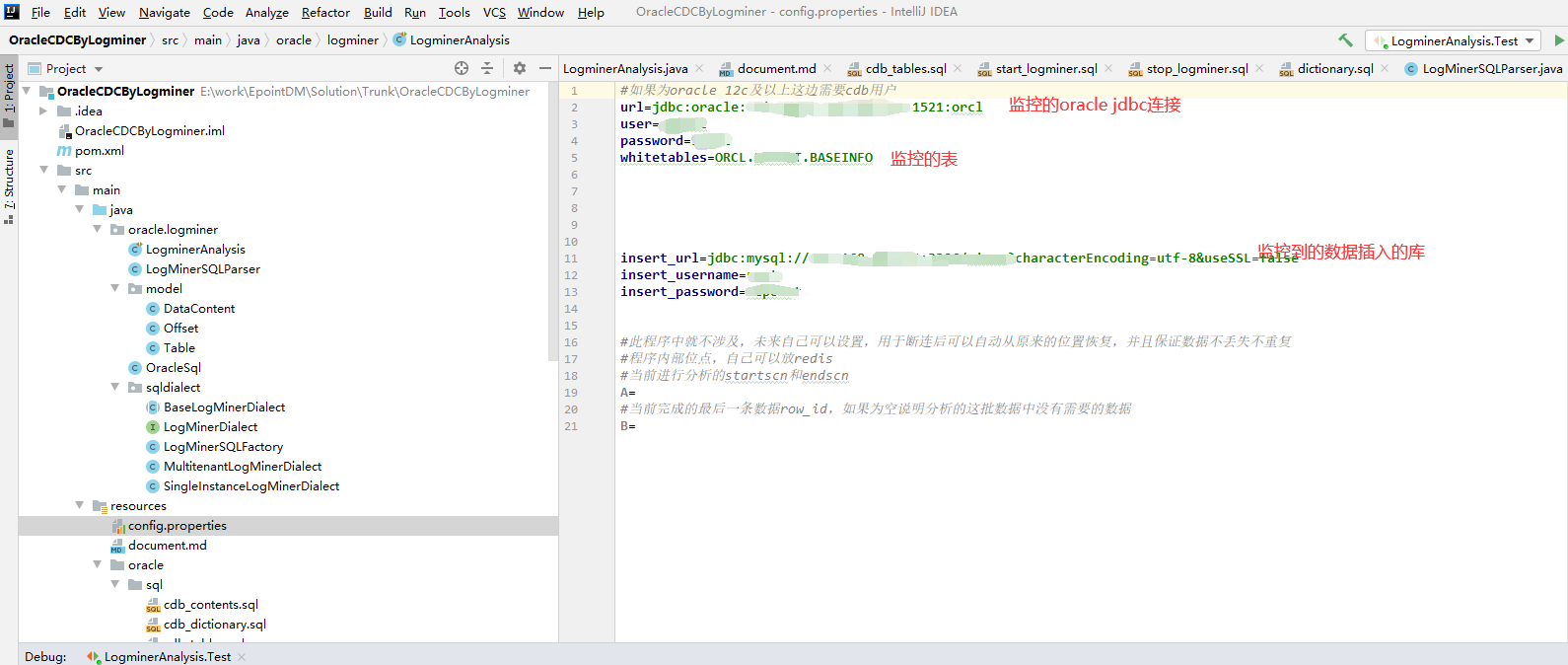
Task: Open pom.xml in the project tree
Action: 99,151
